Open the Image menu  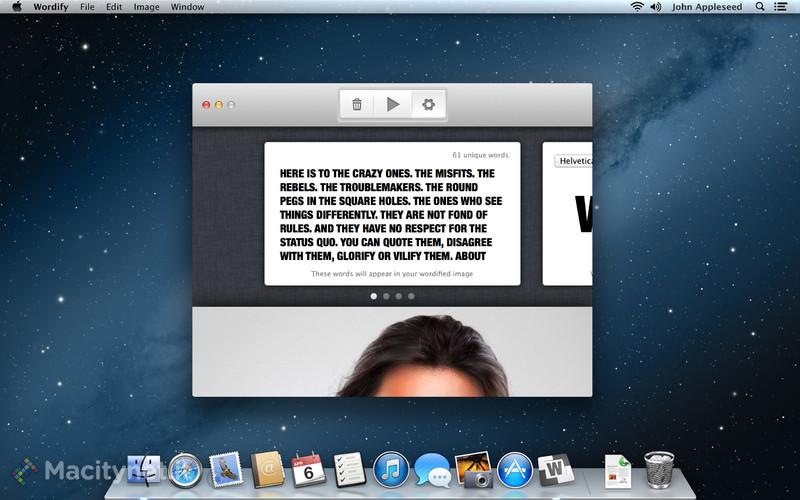pos(146,7)
